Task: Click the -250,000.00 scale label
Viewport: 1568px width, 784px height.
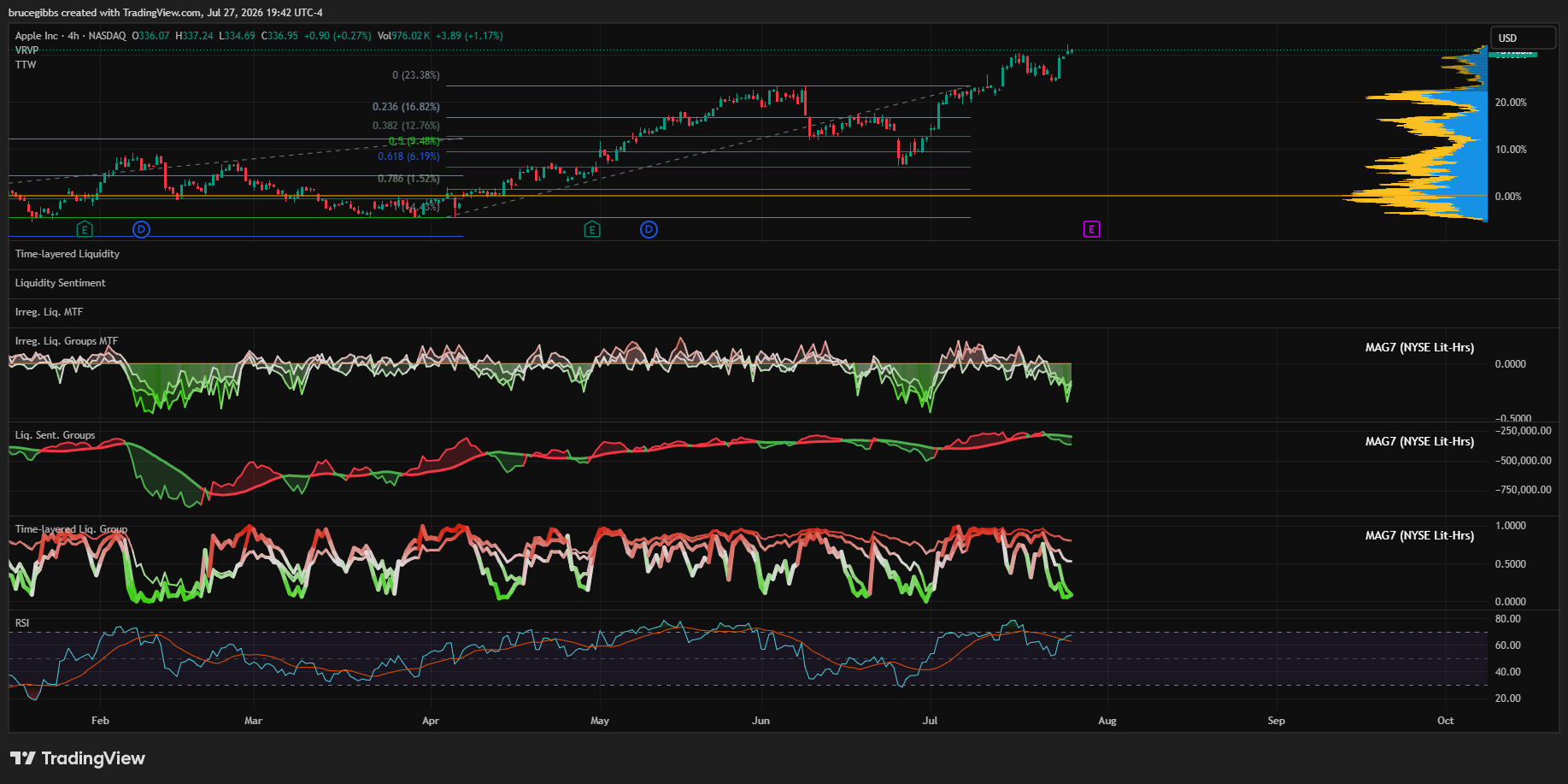Action: (x=1524, y=431)
